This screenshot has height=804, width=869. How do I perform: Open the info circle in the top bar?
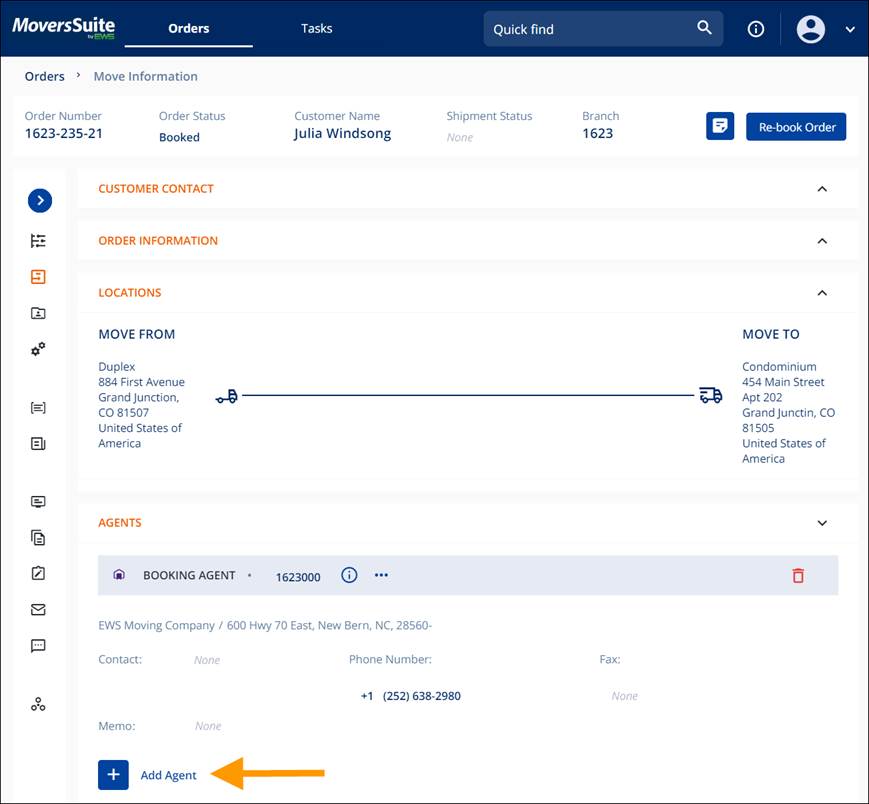pos(755,29)
